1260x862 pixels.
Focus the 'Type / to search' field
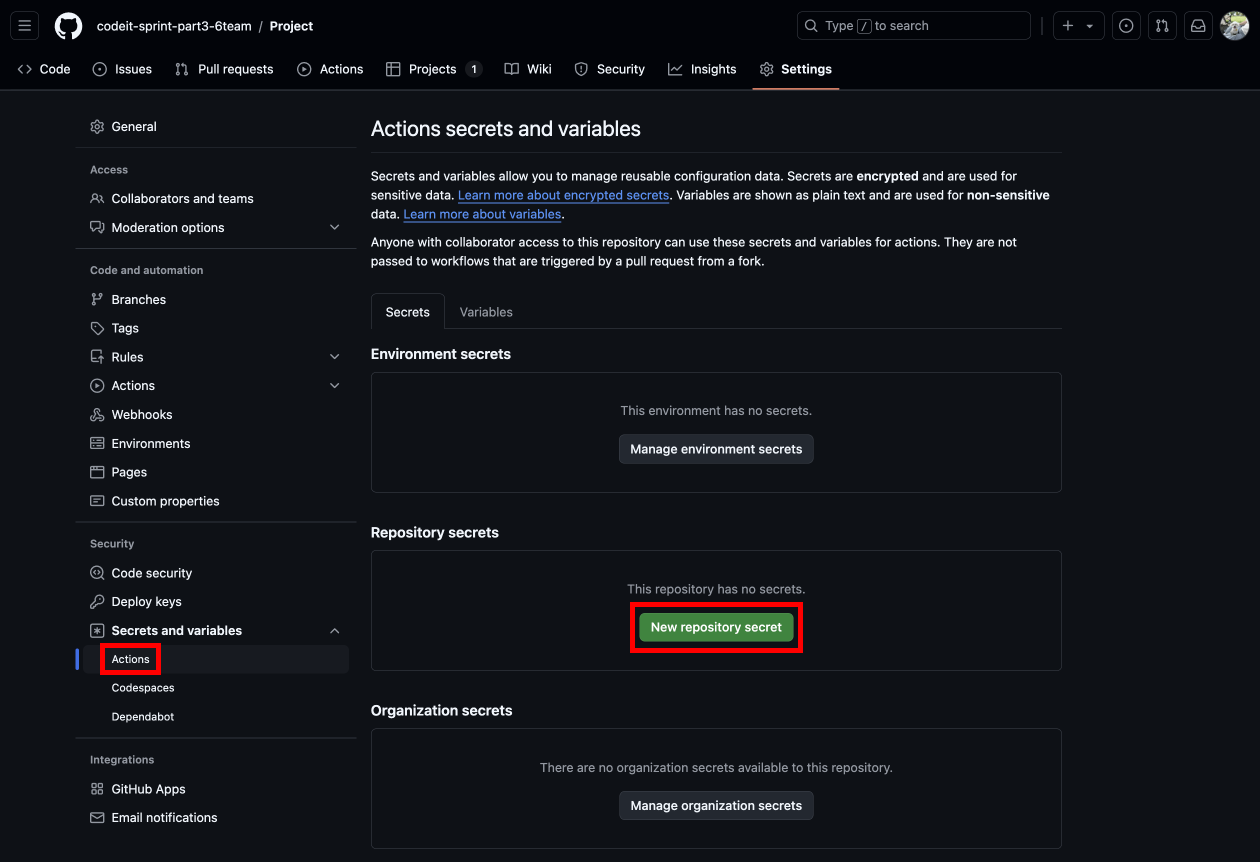click(914, 26)
